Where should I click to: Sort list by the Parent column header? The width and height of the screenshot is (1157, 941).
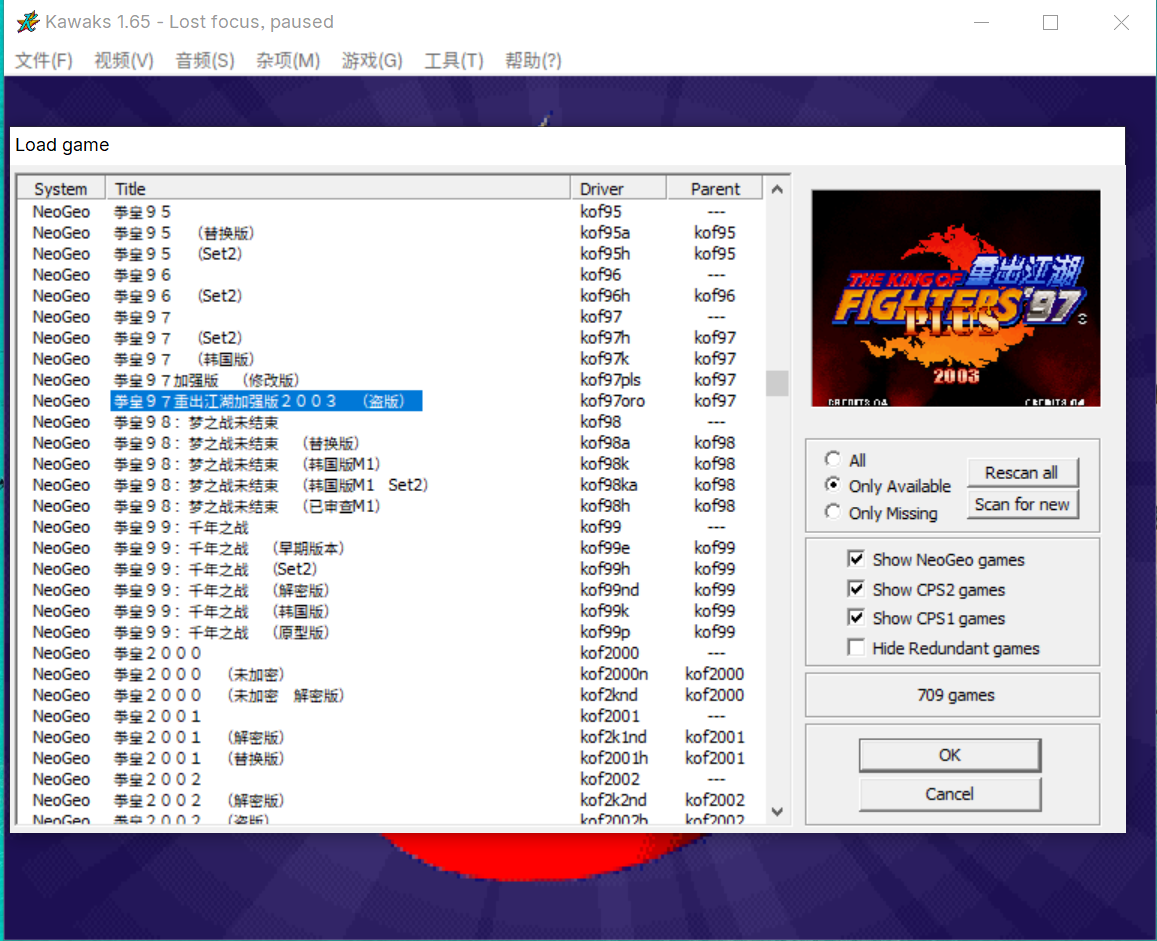[x=714, y=189]
